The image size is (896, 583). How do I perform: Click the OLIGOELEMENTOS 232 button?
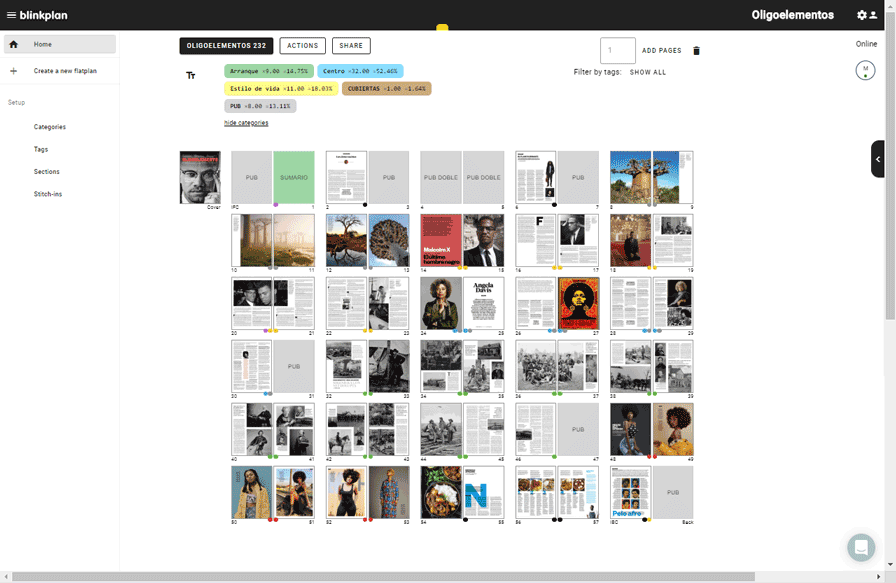click(x=226, y=46)
